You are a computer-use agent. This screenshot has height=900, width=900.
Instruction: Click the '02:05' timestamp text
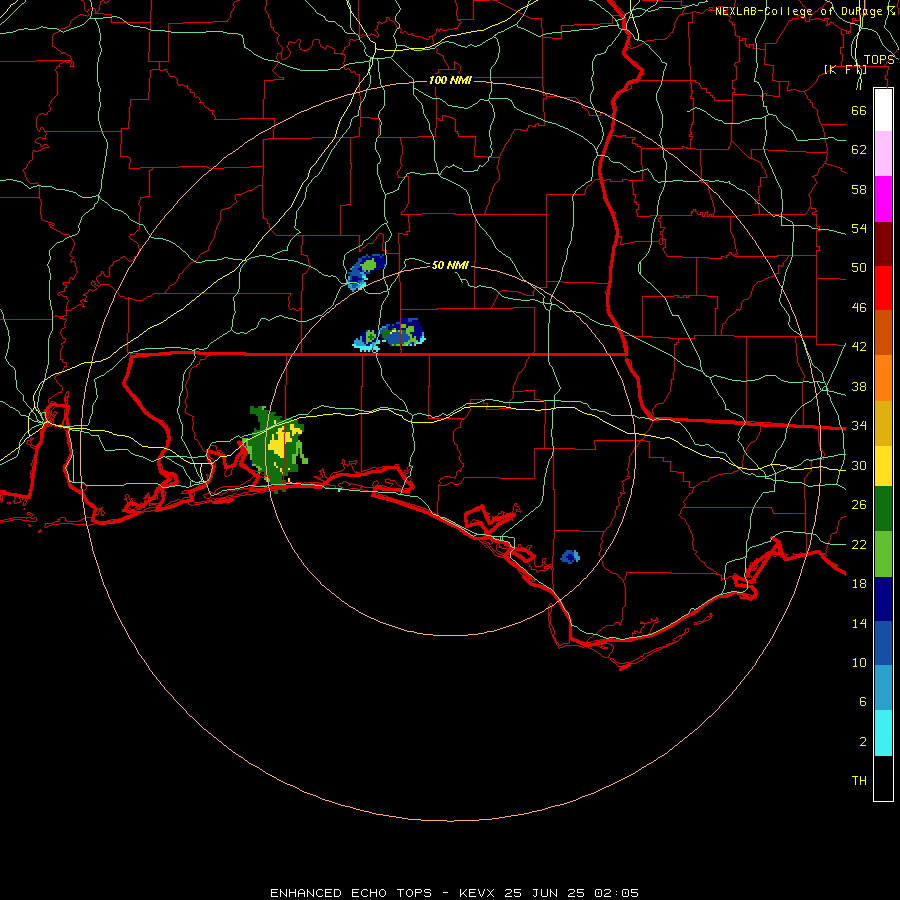coord(616,893)
